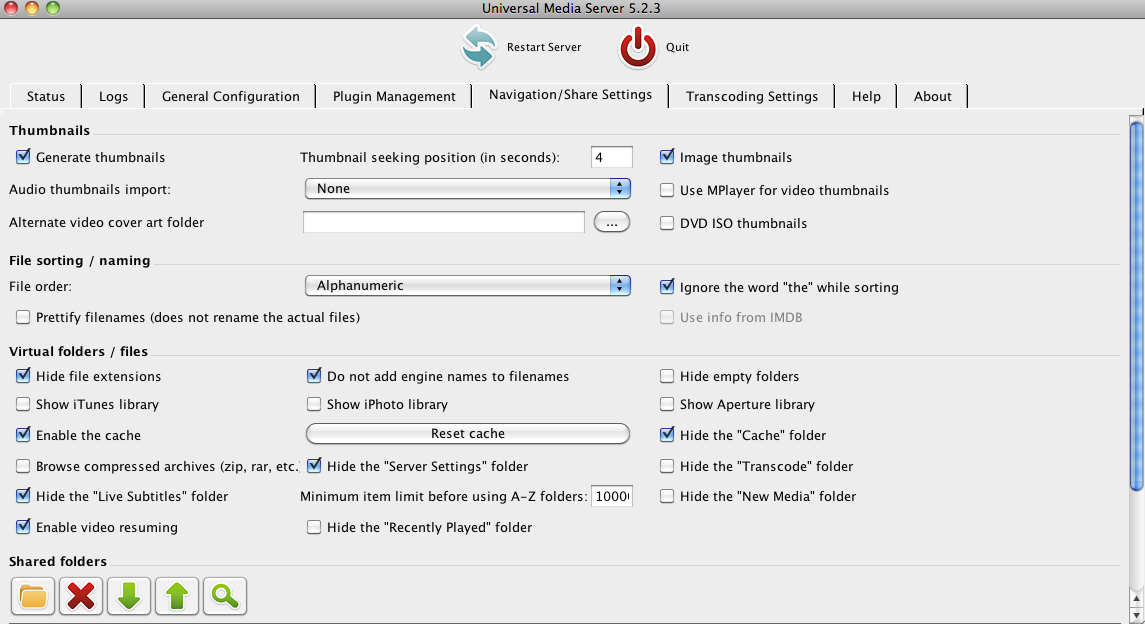Toggle Enable video resuming
Viewport: 1145px width, 624px height.
click(23, 526)
